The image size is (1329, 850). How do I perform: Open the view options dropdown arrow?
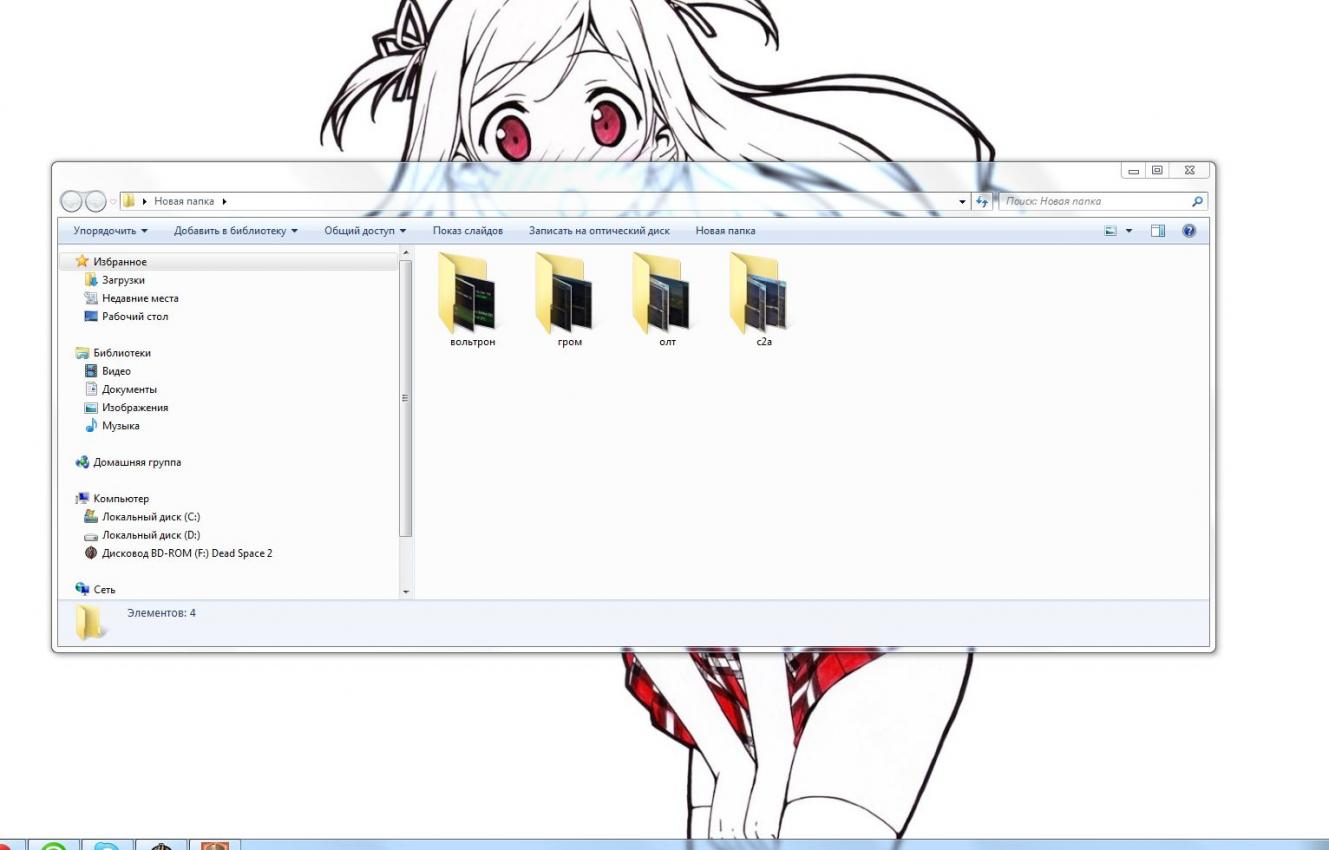coord(1129,231)
